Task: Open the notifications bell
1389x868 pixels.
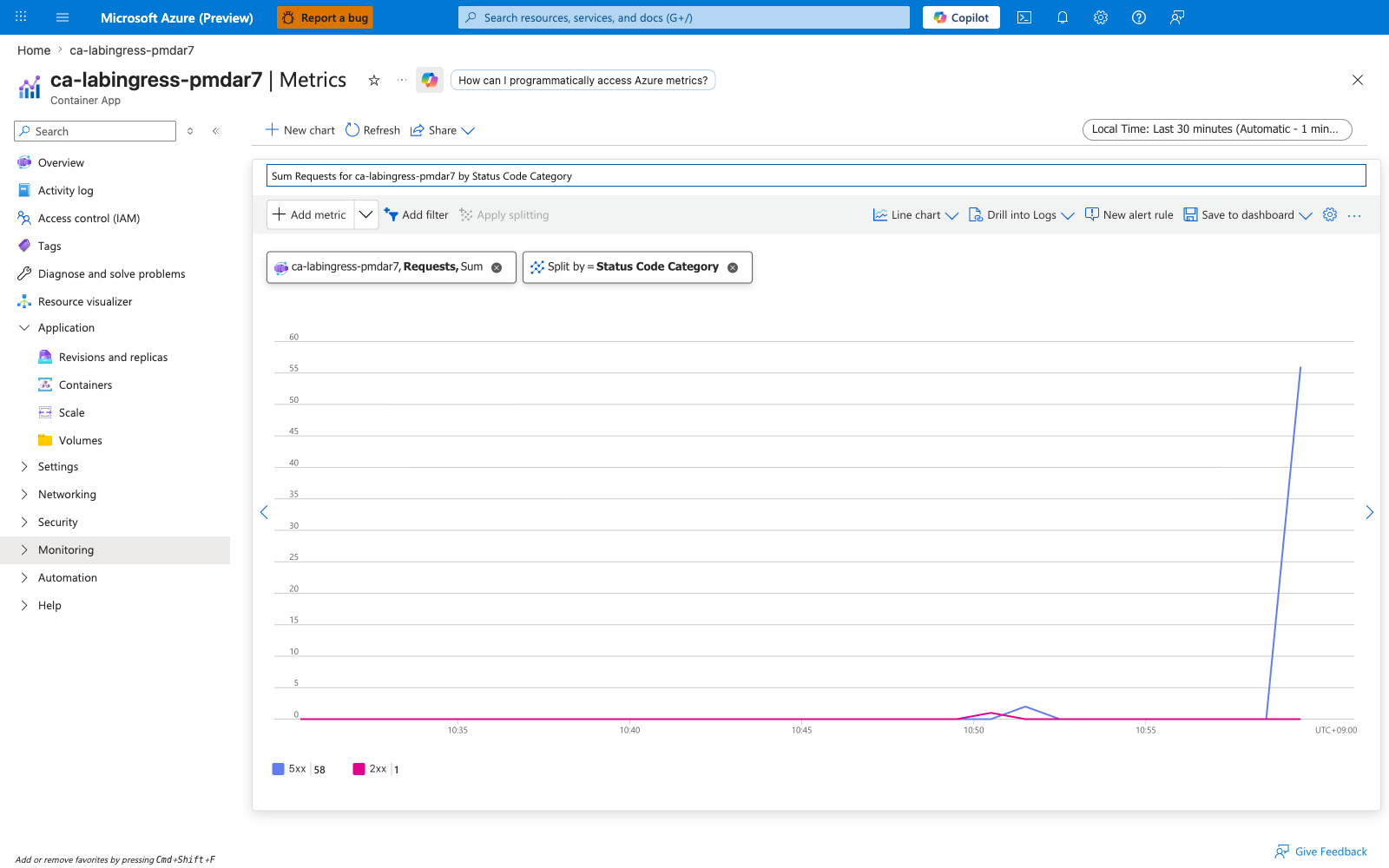Action: (1063, 17)
